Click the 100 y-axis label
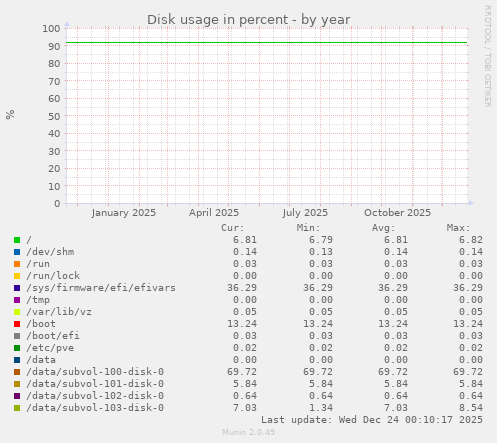 [x=51, y=29]
